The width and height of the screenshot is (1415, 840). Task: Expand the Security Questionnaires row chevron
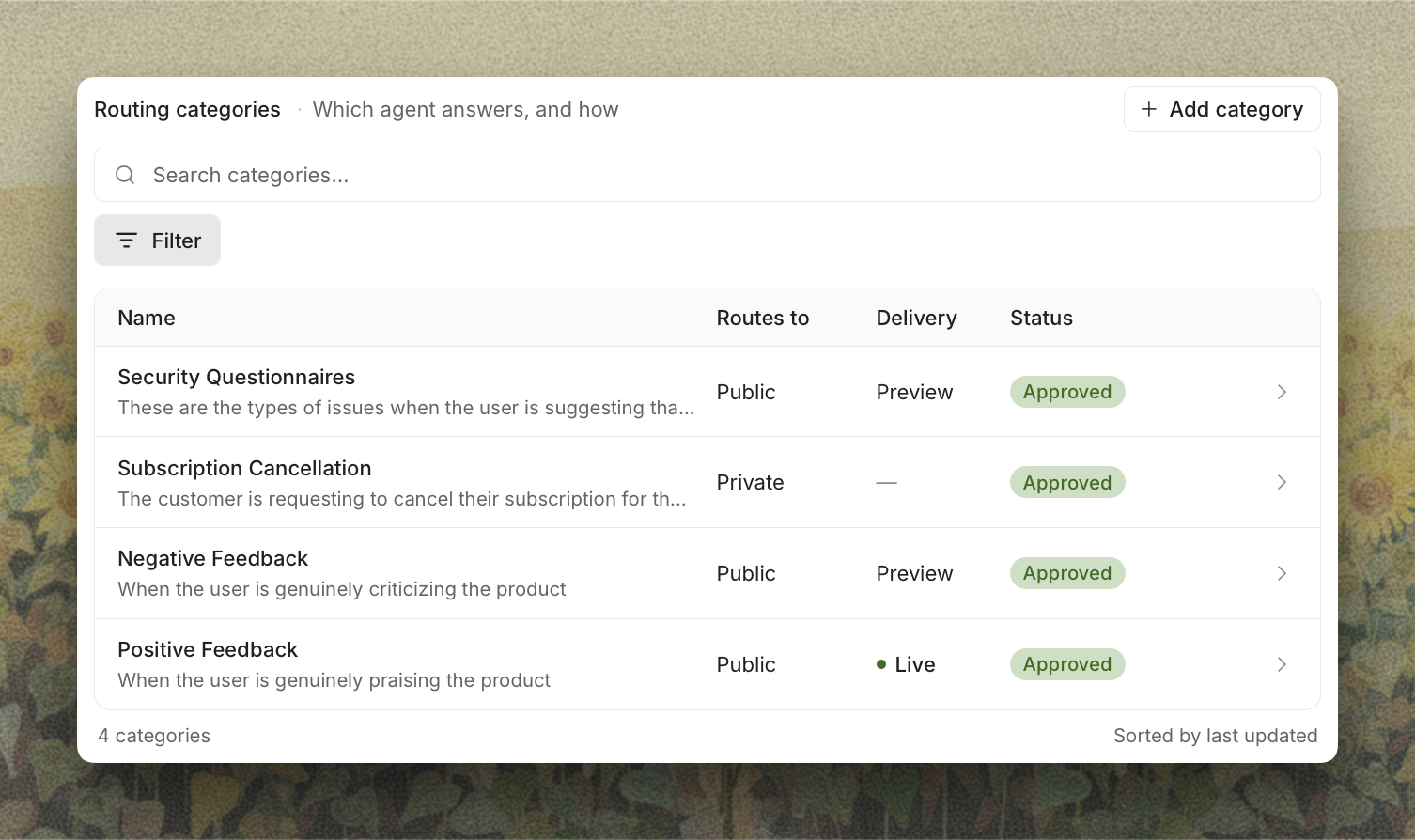click(x=1282, y=392)
